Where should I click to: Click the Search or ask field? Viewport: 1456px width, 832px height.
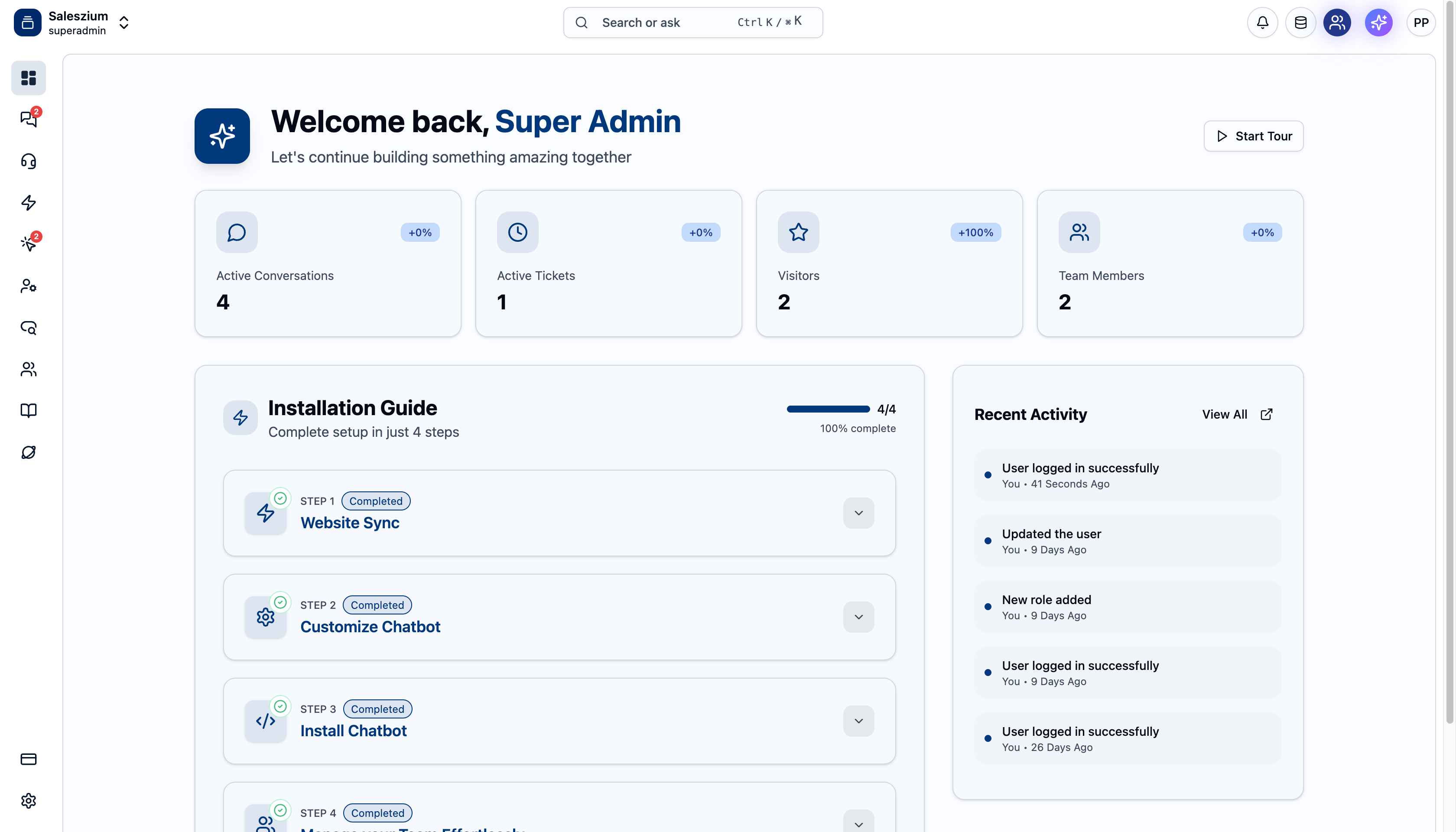pos(692,23)
